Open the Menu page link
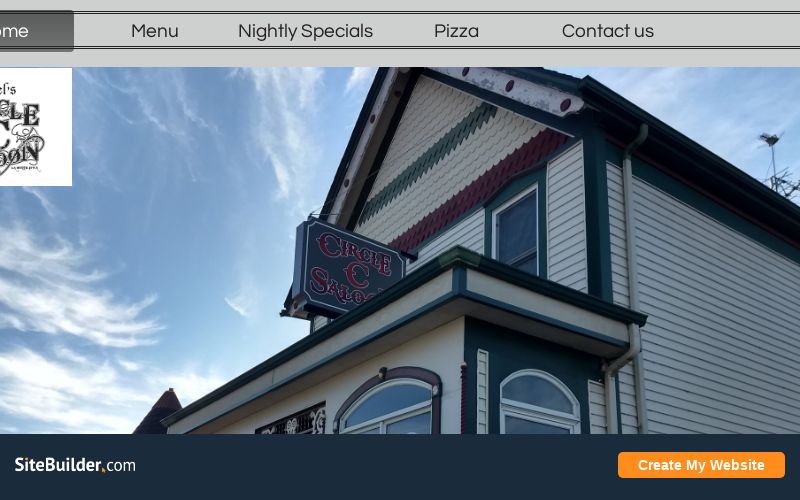The image size is (800, 500). [x=155, y=31]
